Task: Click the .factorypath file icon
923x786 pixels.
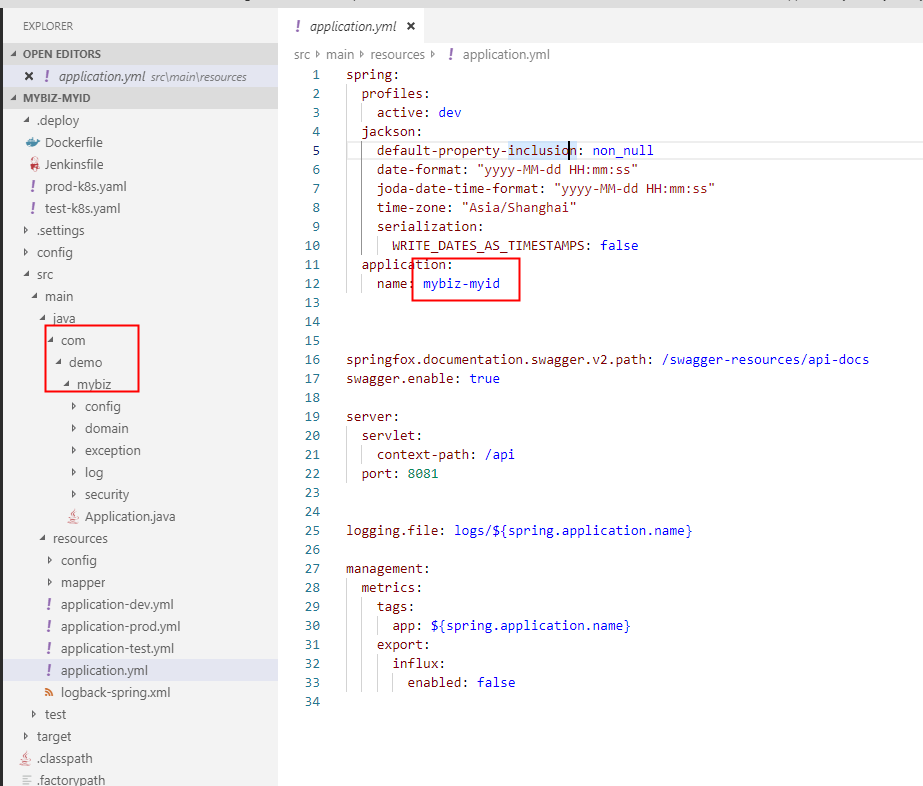Action: pos(26,780)
